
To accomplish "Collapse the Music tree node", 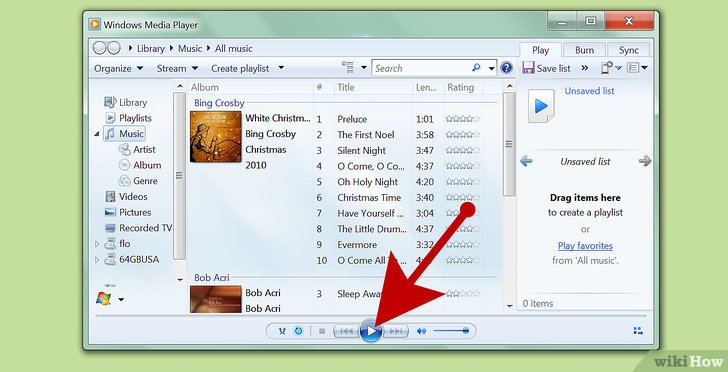I will [97, 134].
